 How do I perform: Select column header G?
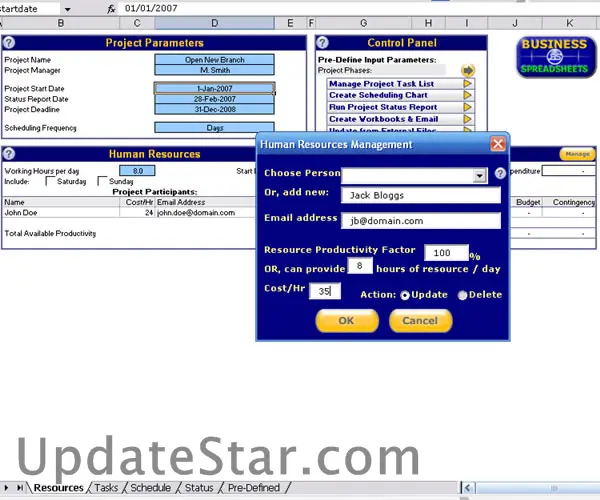363,23
